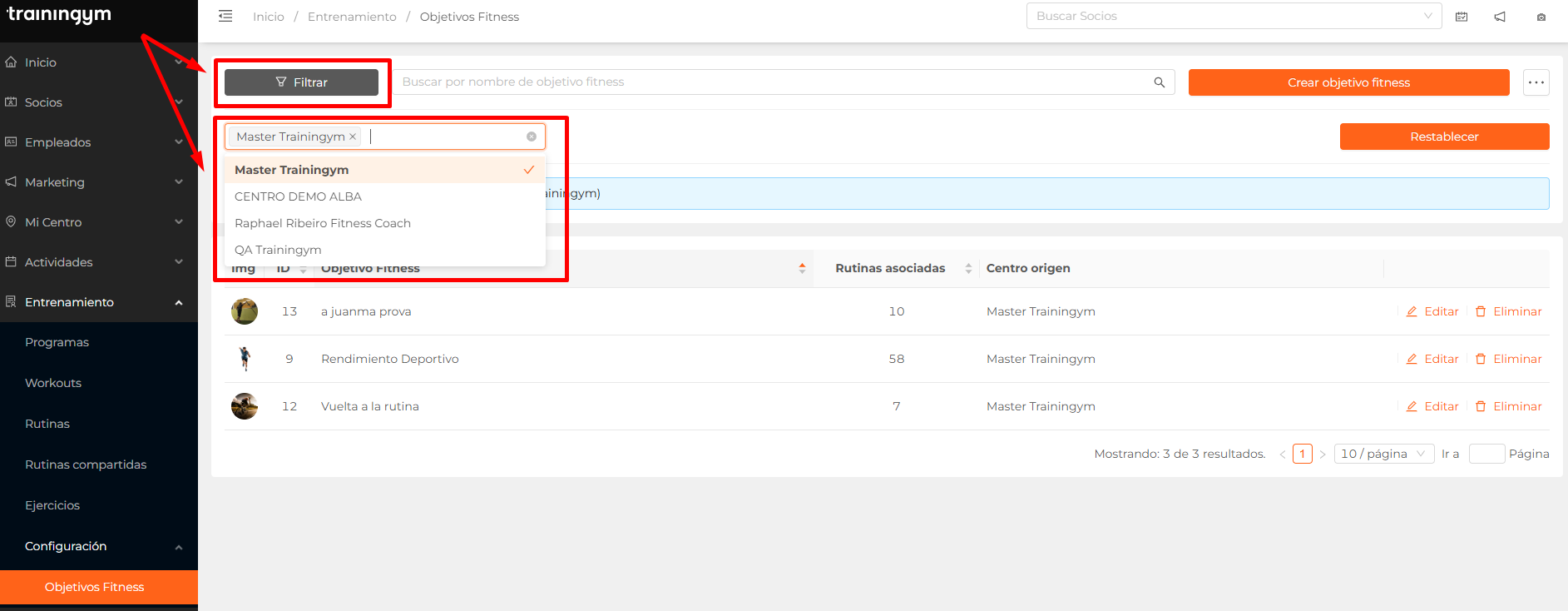Edit 'Vuelta a la rutina' objective
Image resolution: width=1568 pixels, height=611 pixels.
pos(1432,406)
